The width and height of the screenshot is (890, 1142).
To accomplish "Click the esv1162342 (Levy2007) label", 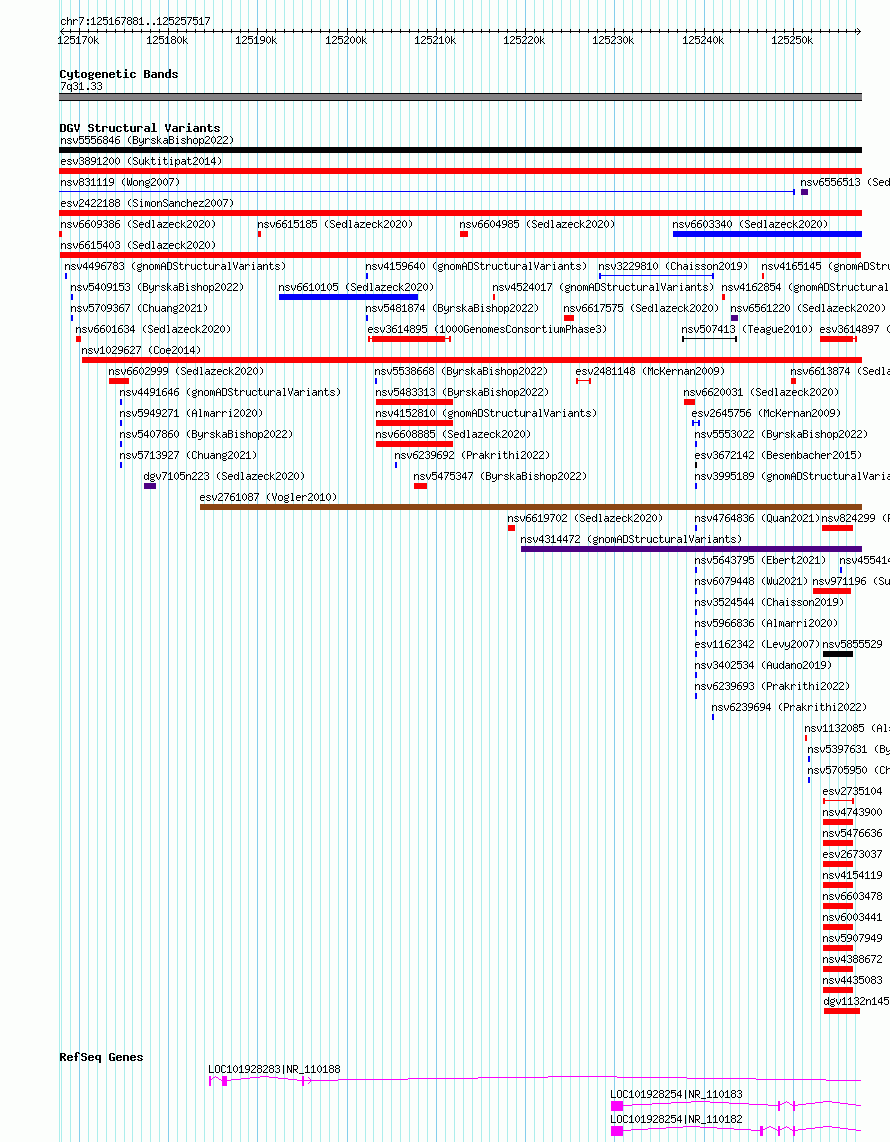I will click(757, 645).
